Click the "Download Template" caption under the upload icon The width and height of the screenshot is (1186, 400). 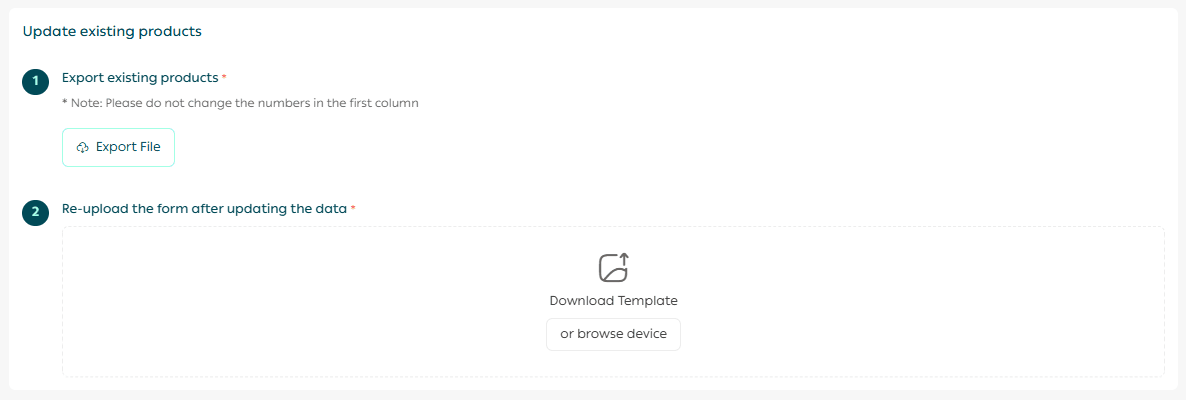click(613, 300)
